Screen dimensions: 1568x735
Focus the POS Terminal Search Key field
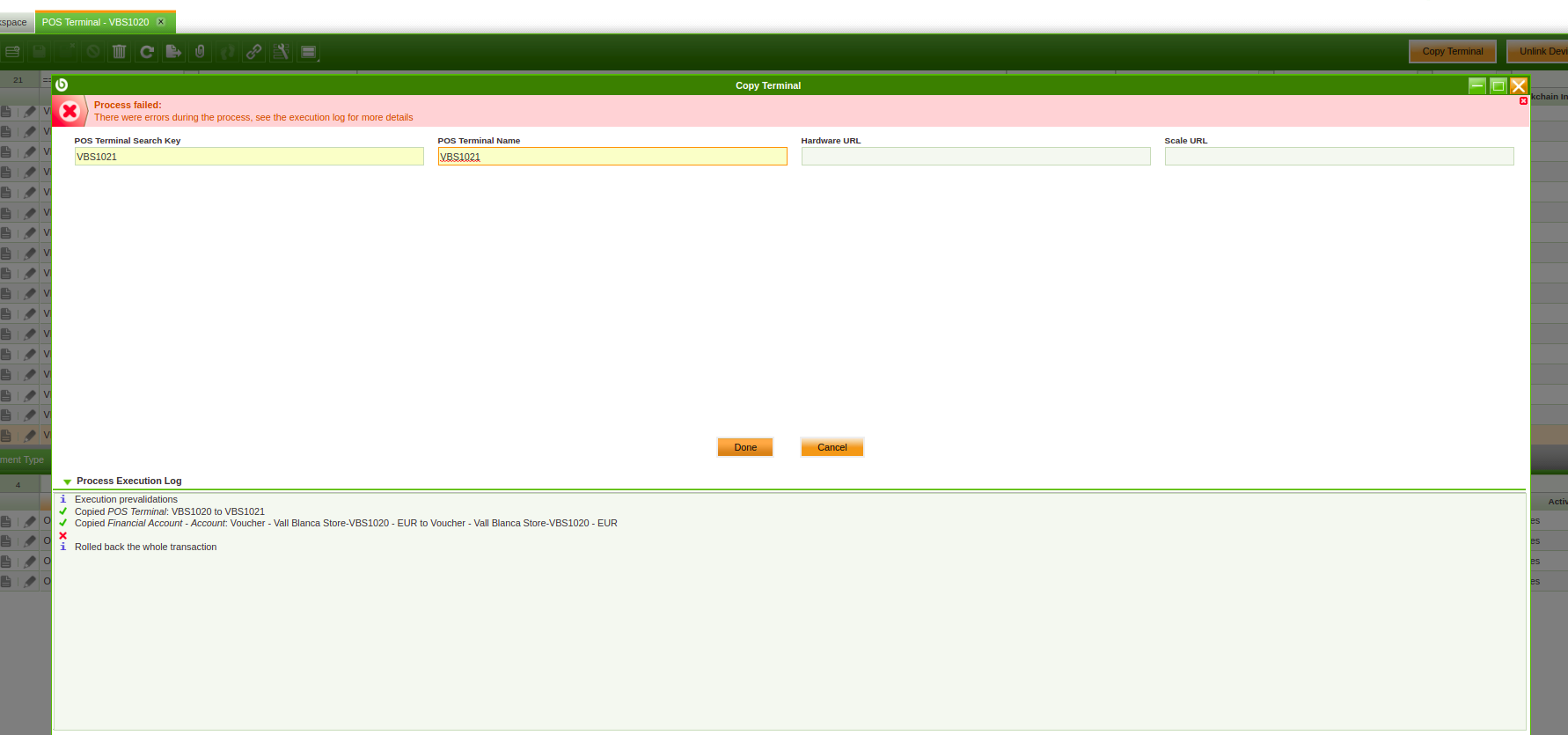(249, 157)
